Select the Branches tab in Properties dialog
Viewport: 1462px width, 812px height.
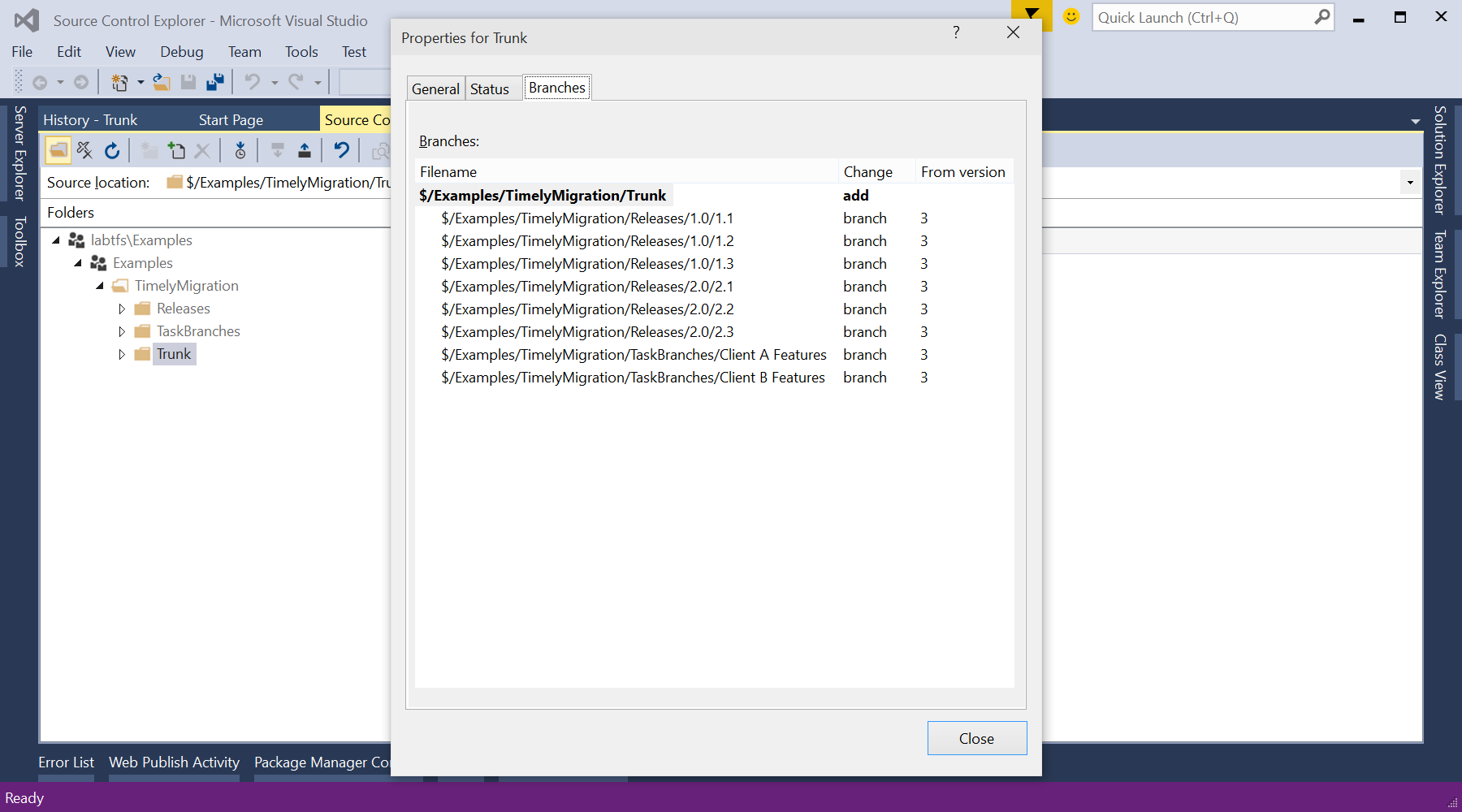pyautogui.click(x=557, y=88)
